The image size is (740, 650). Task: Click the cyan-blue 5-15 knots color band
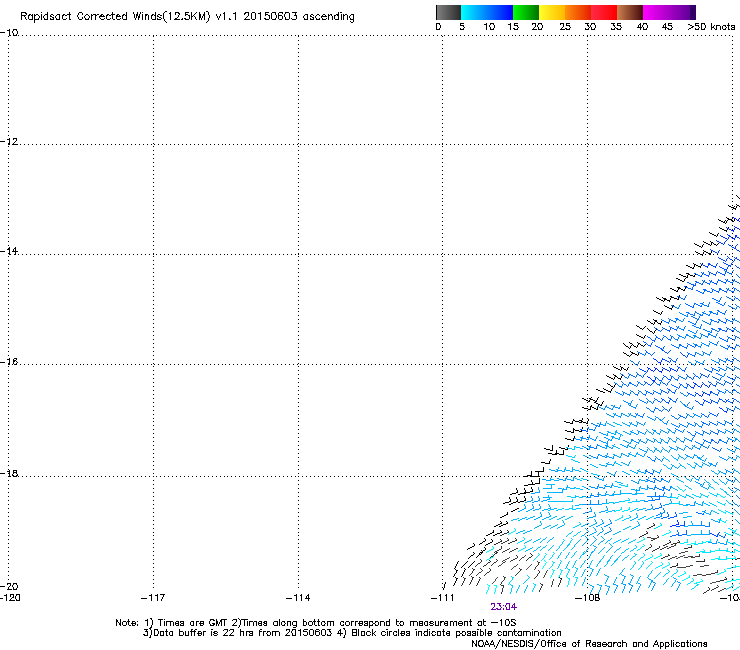(487, 12)
